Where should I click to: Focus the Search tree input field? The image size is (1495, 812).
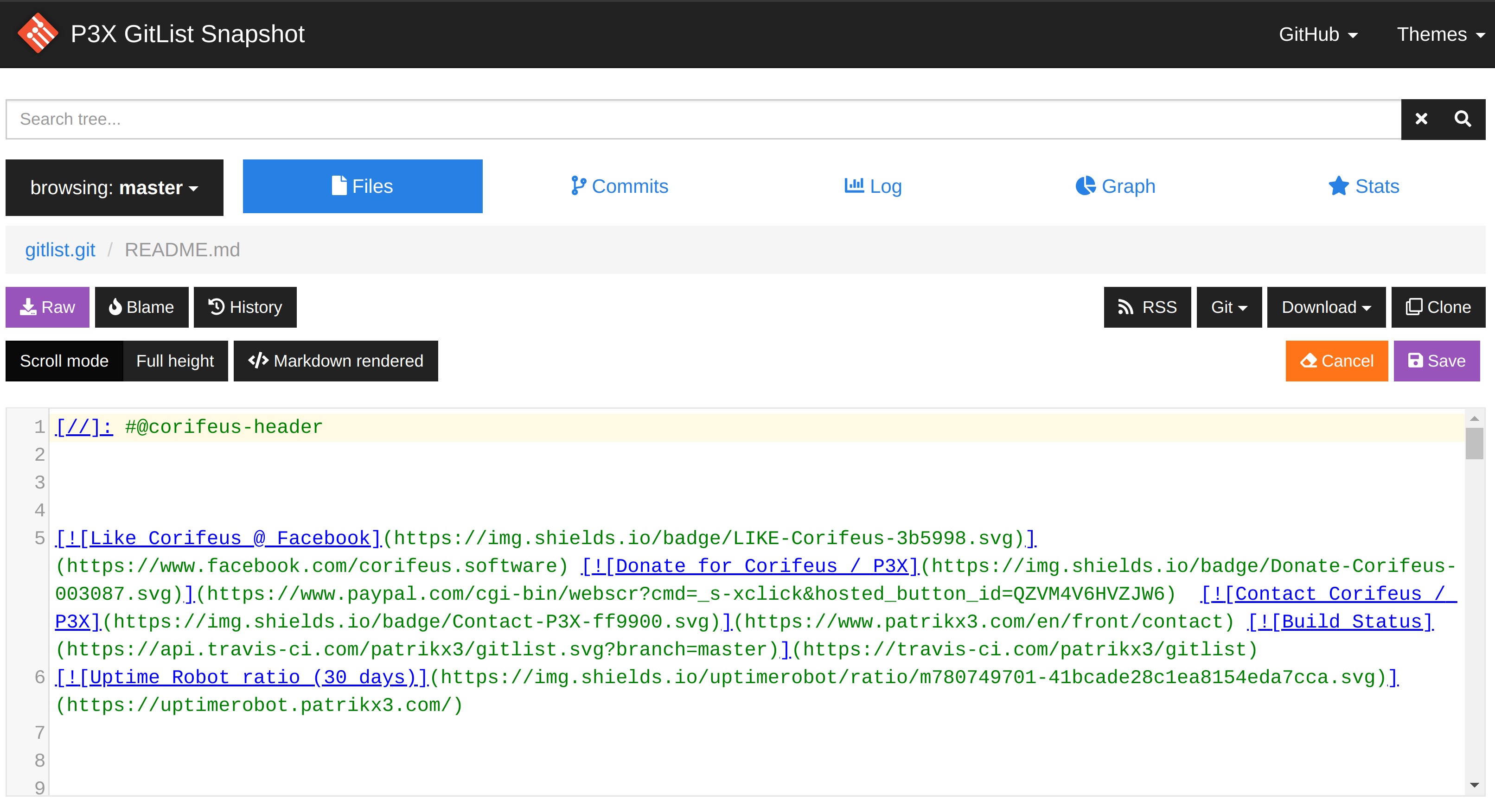[703, 119]
